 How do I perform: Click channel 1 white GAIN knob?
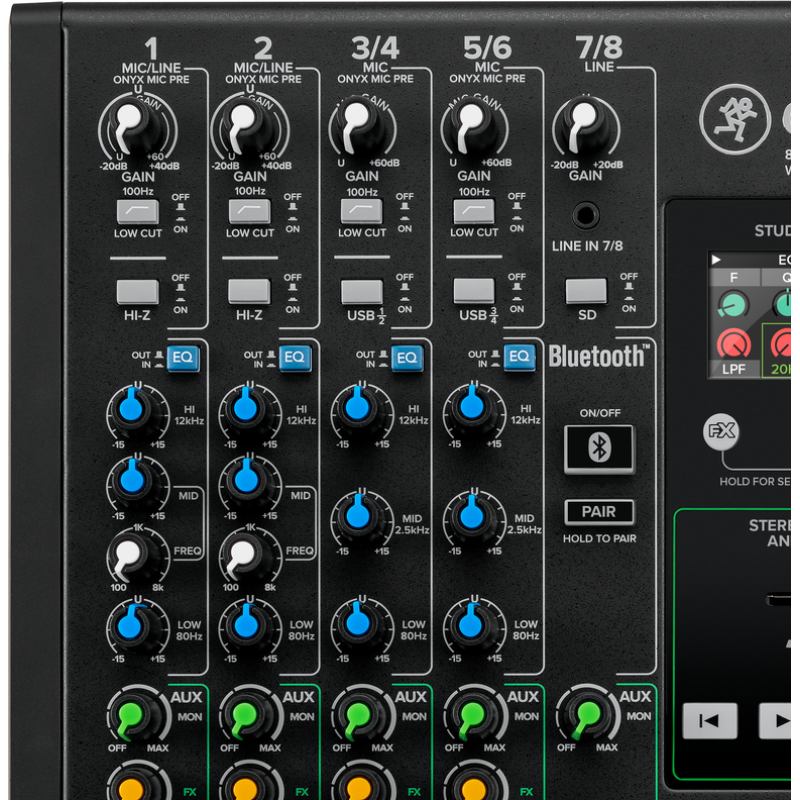(130, 127)
